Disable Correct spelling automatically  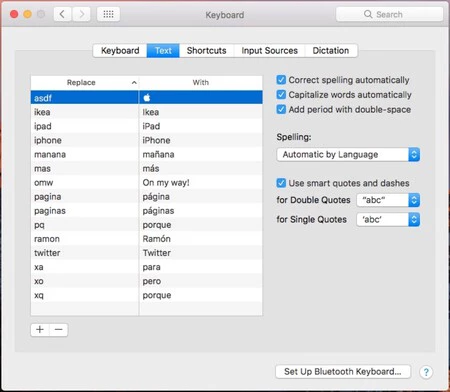[281, 80]
